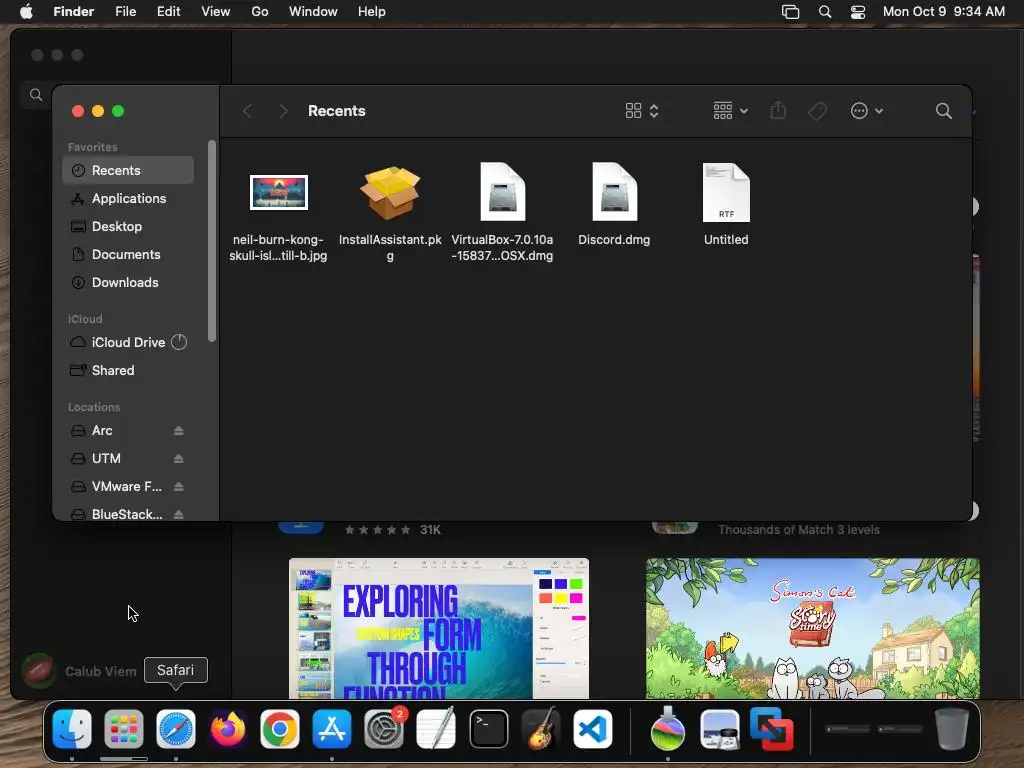The width and height of the screenshot is (1024, 768).
Task: Open Visual Studio Code from the Dock
Action: pyautogui.click(x=593, y=729)
